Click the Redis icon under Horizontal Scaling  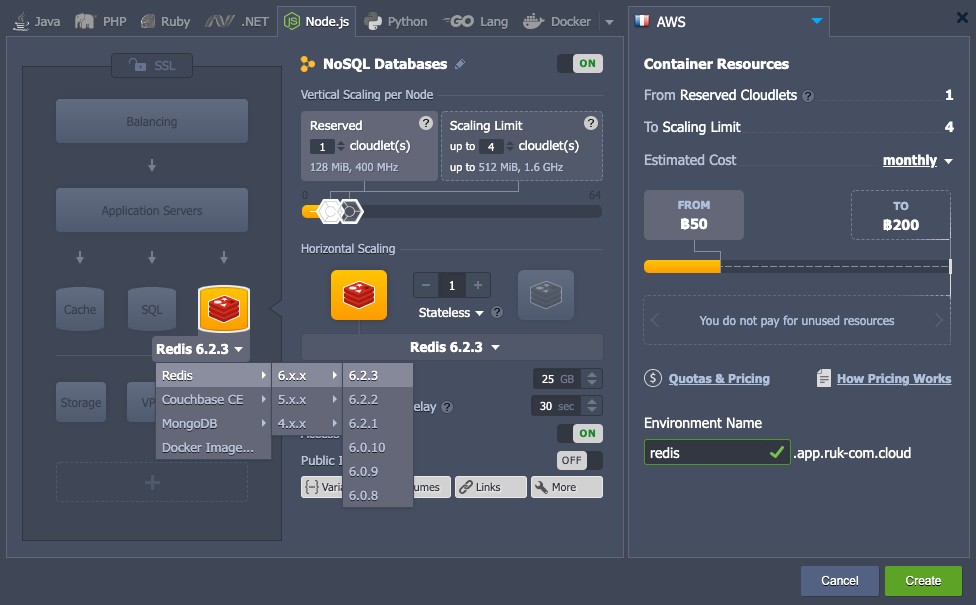click(359, 295)
